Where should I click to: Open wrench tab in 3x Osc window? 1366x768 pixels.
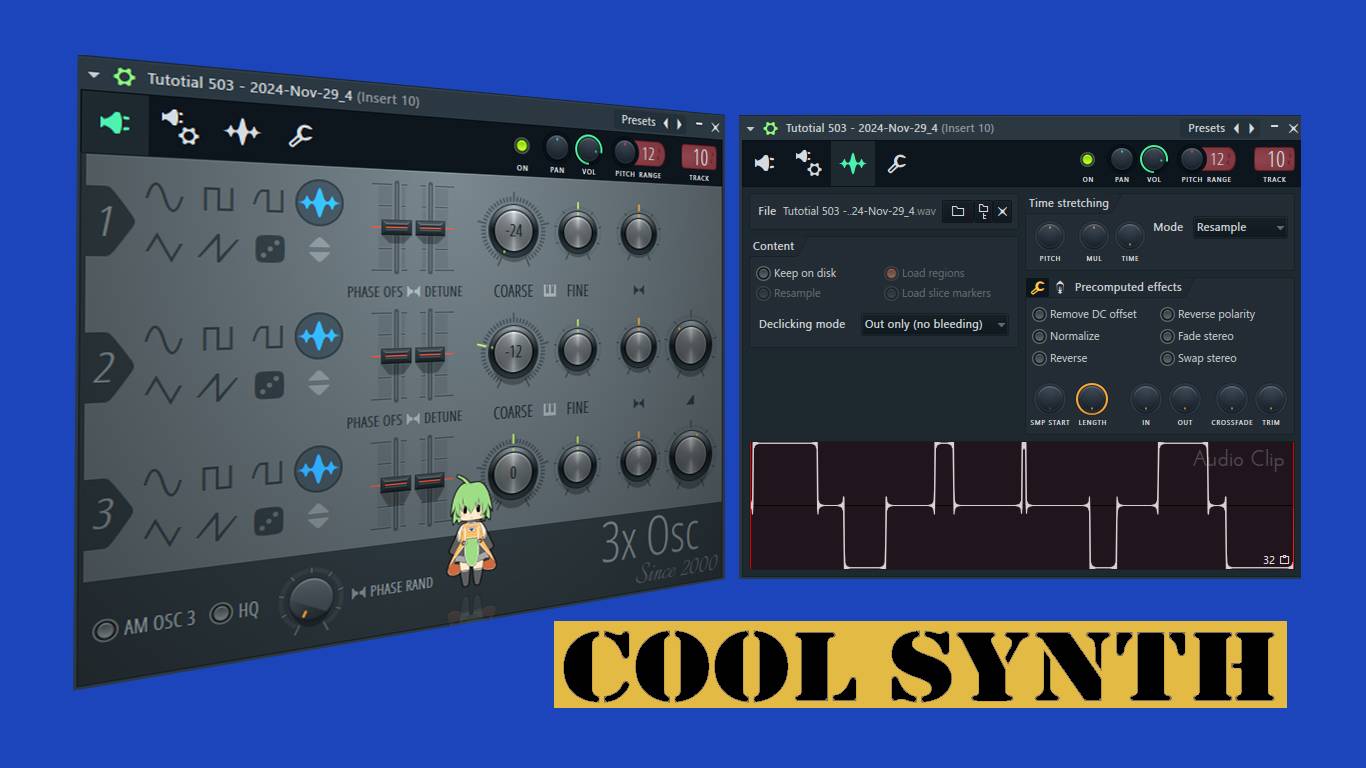click(300, 136)
